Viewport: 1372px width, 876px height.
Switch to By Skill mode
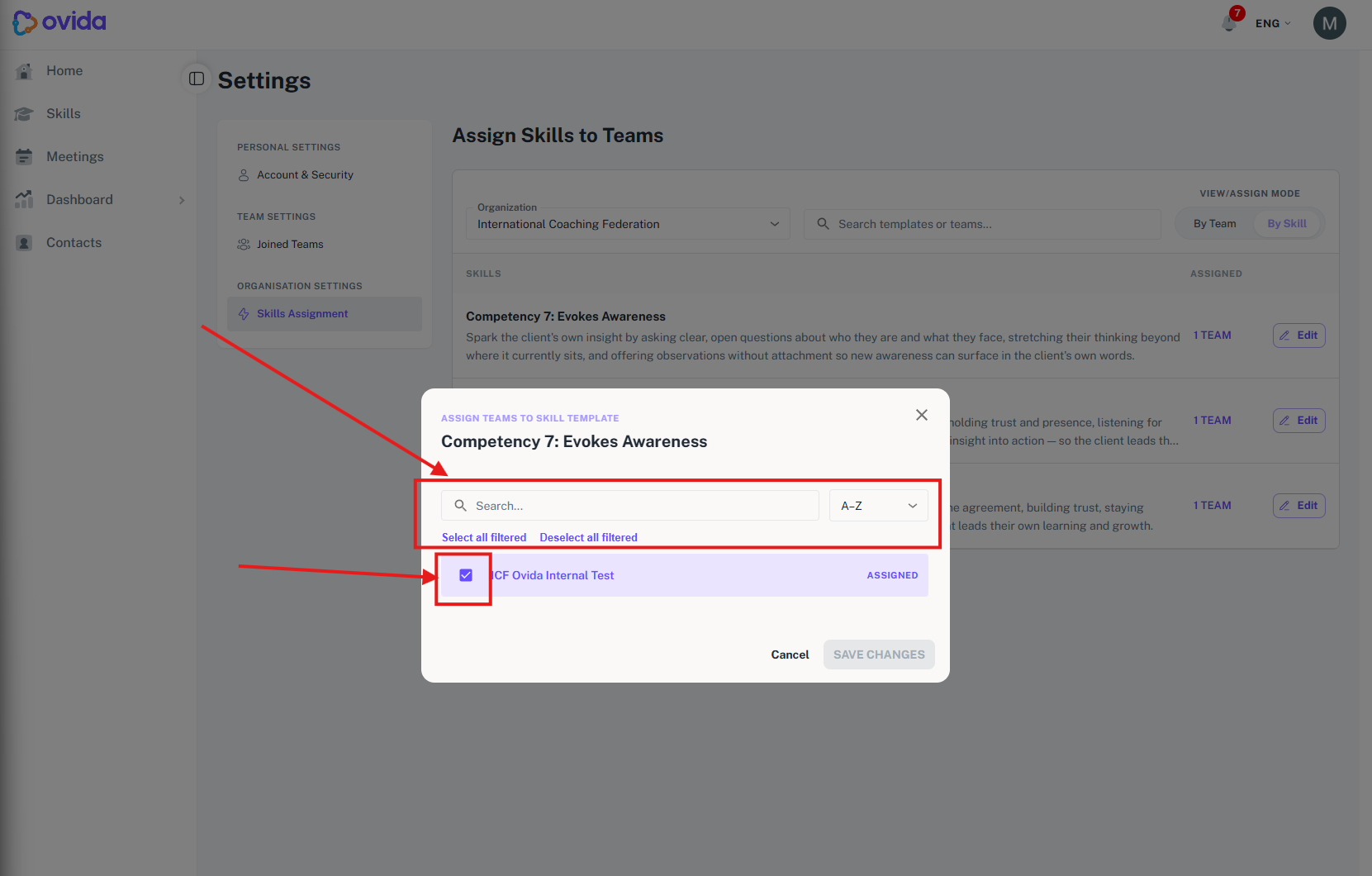1287,224
